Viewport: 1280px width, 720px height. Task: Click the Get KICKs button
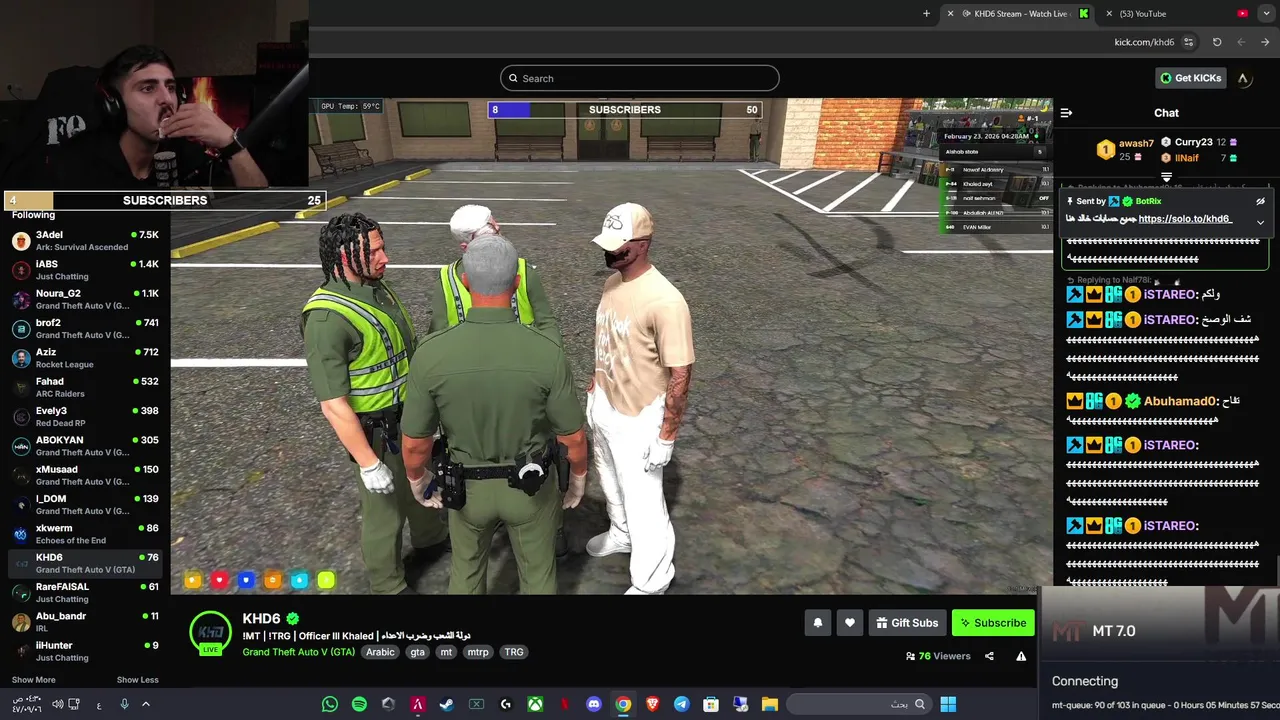(1190, 78)
